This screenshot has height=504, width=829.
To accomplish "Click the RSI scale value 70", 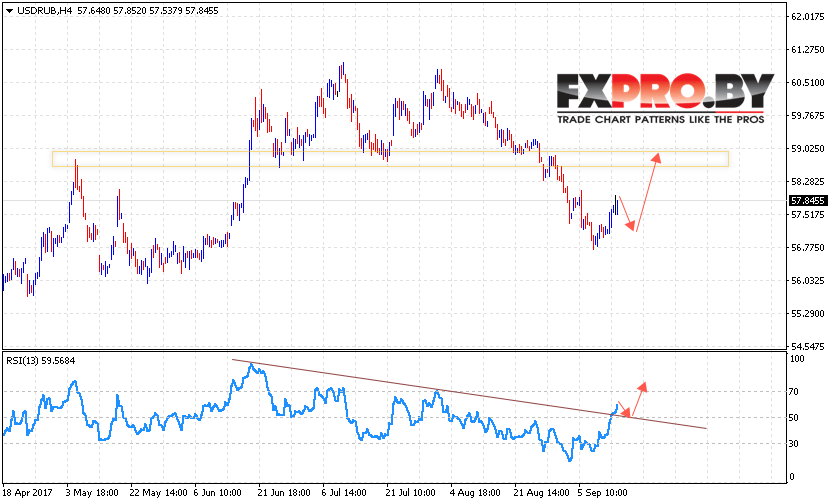I will [x=794, y=392].
